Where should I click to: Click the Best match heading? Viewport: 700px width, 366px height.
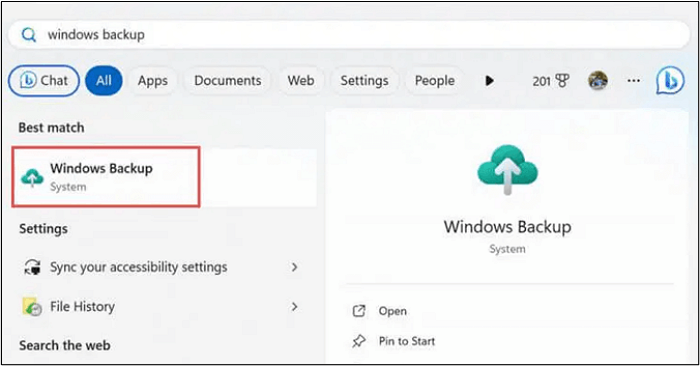pos(51,128)
